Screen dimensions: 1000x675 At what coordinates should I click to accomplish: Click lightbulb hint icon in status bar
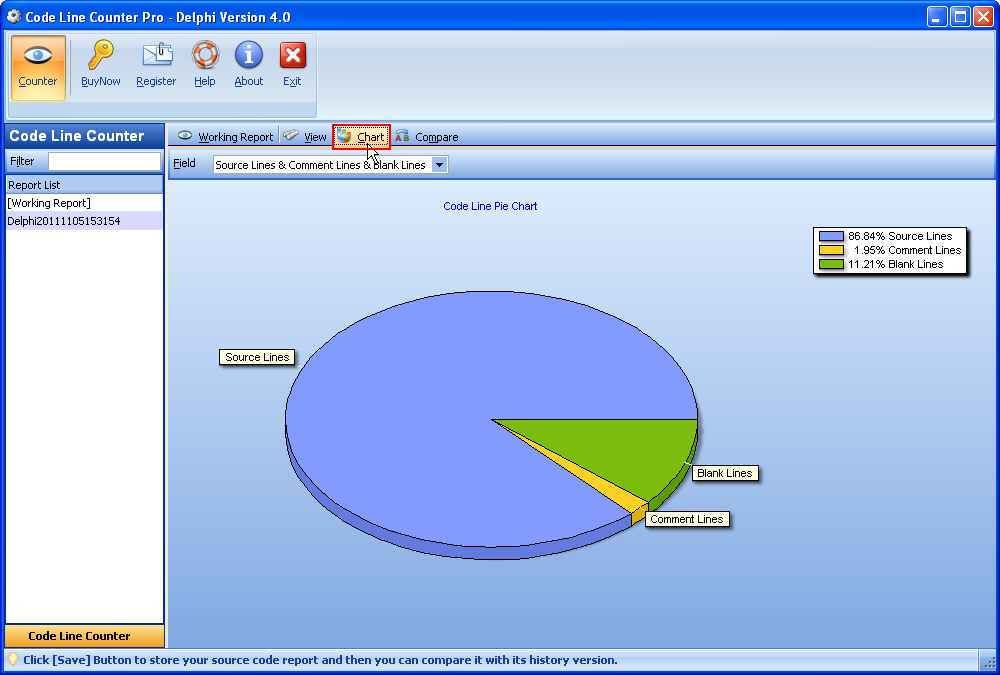click(13, 660)
